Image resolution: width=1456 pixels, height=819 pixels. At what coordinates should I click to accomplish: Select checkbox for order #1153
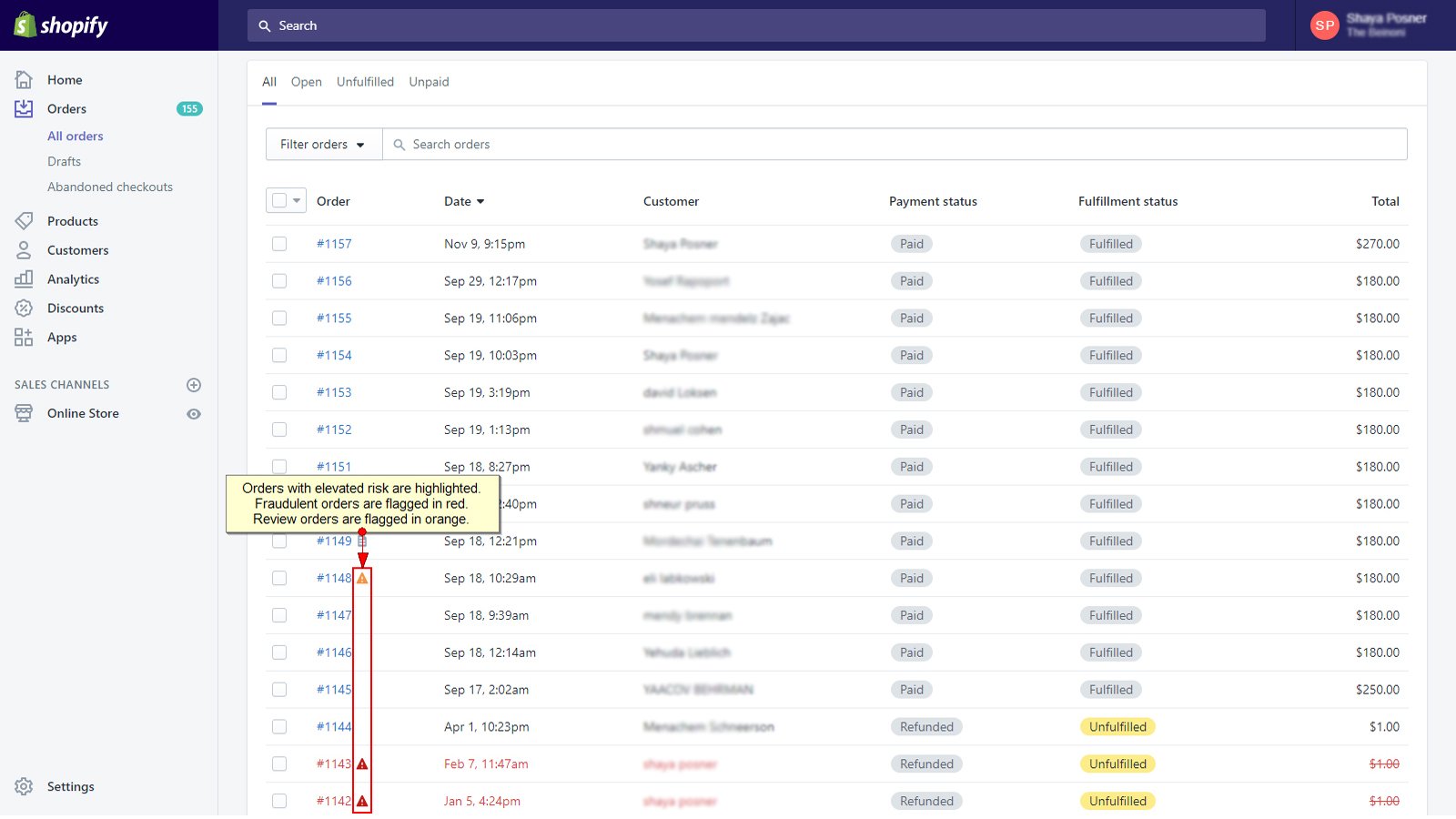279,392
